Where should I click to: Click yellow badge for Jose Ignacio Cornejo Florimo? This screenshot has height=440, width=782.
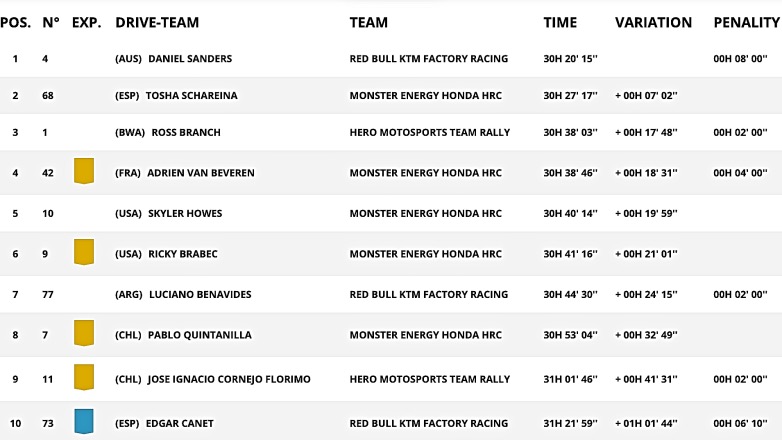click(84, 377)
